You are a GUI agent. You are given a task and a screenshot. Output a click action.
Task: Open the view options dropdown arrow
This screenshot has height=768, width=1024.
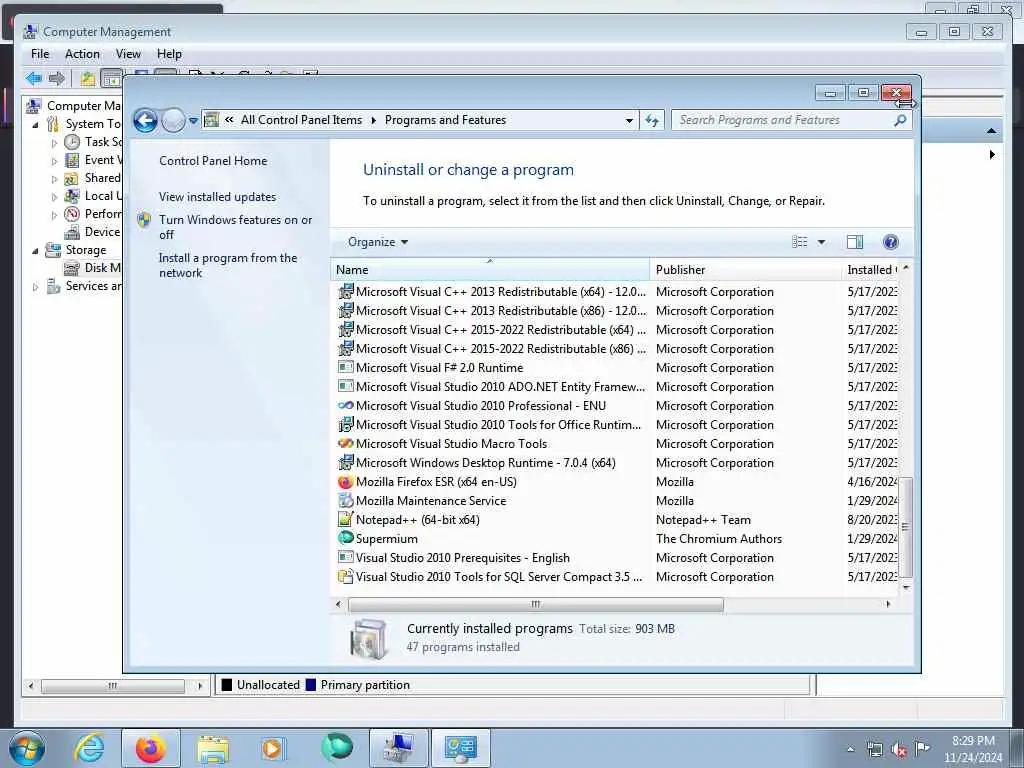[822, 242]
